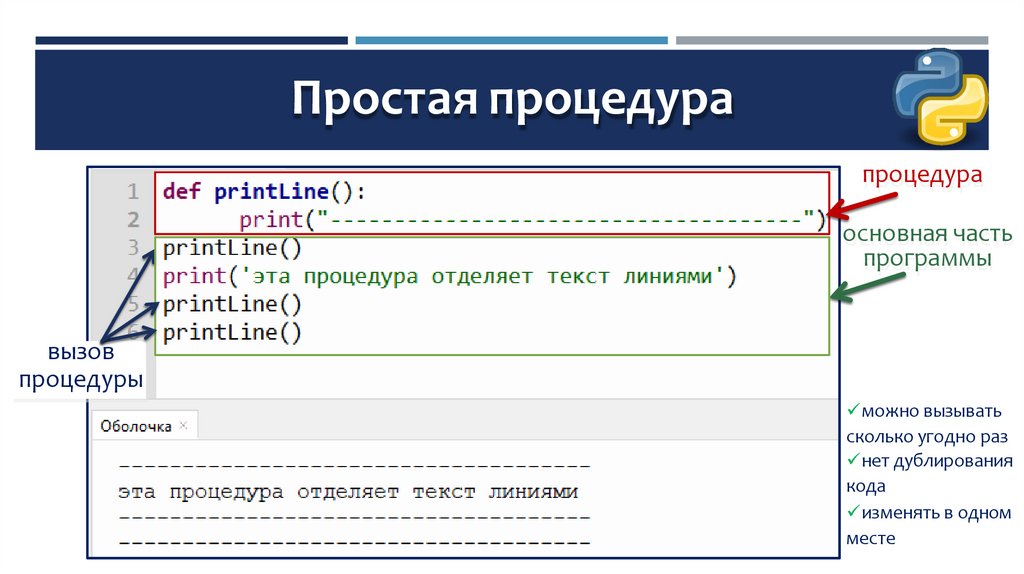The image size is (1024, 574).
Task: Click the 'можно вызывать сколько угодно раз' bullet
Action: [x=927, y=424]
